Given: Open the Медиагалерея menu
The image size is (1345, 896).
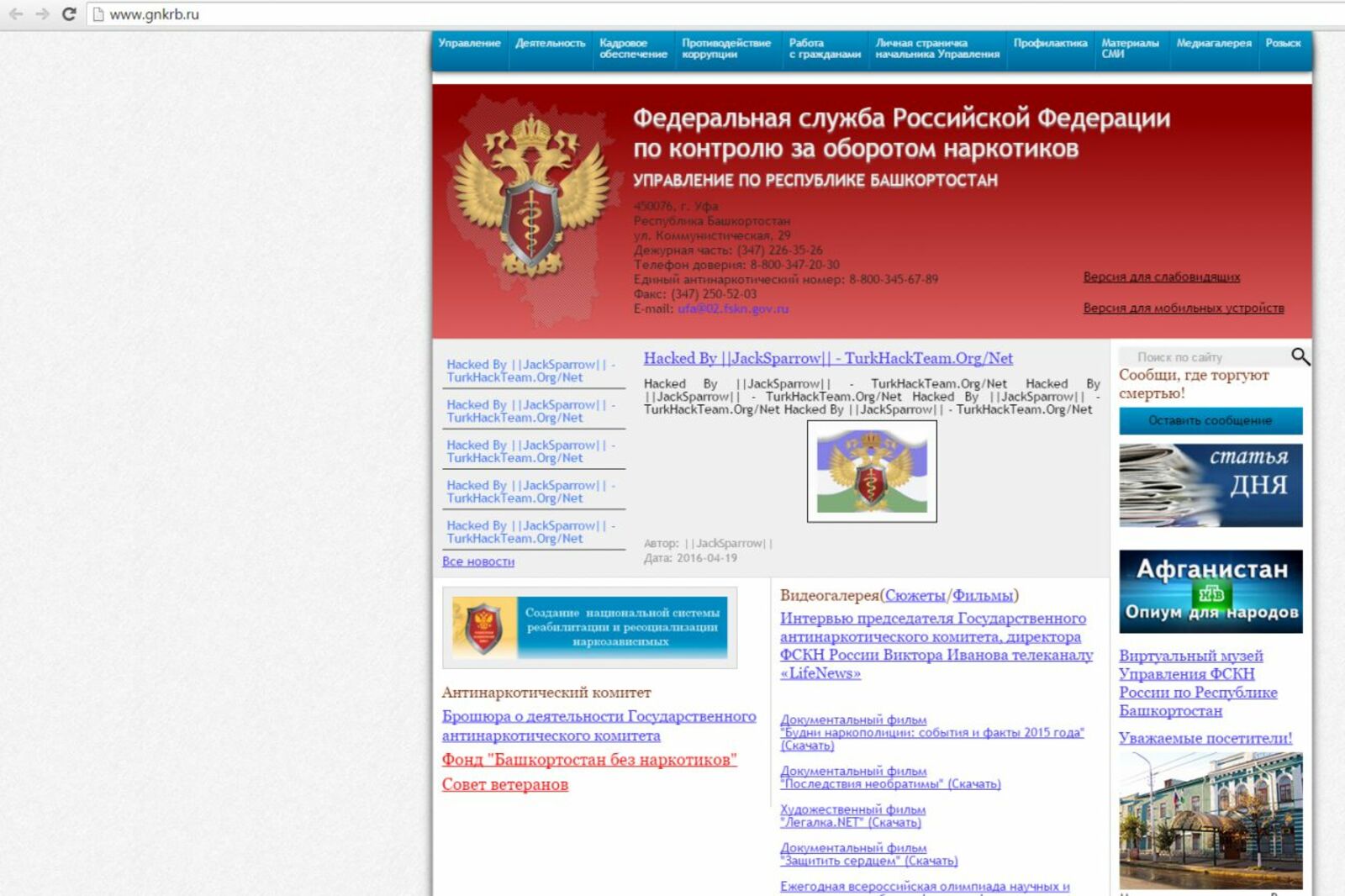Looking at the screenshot, I should (1213, 43).
